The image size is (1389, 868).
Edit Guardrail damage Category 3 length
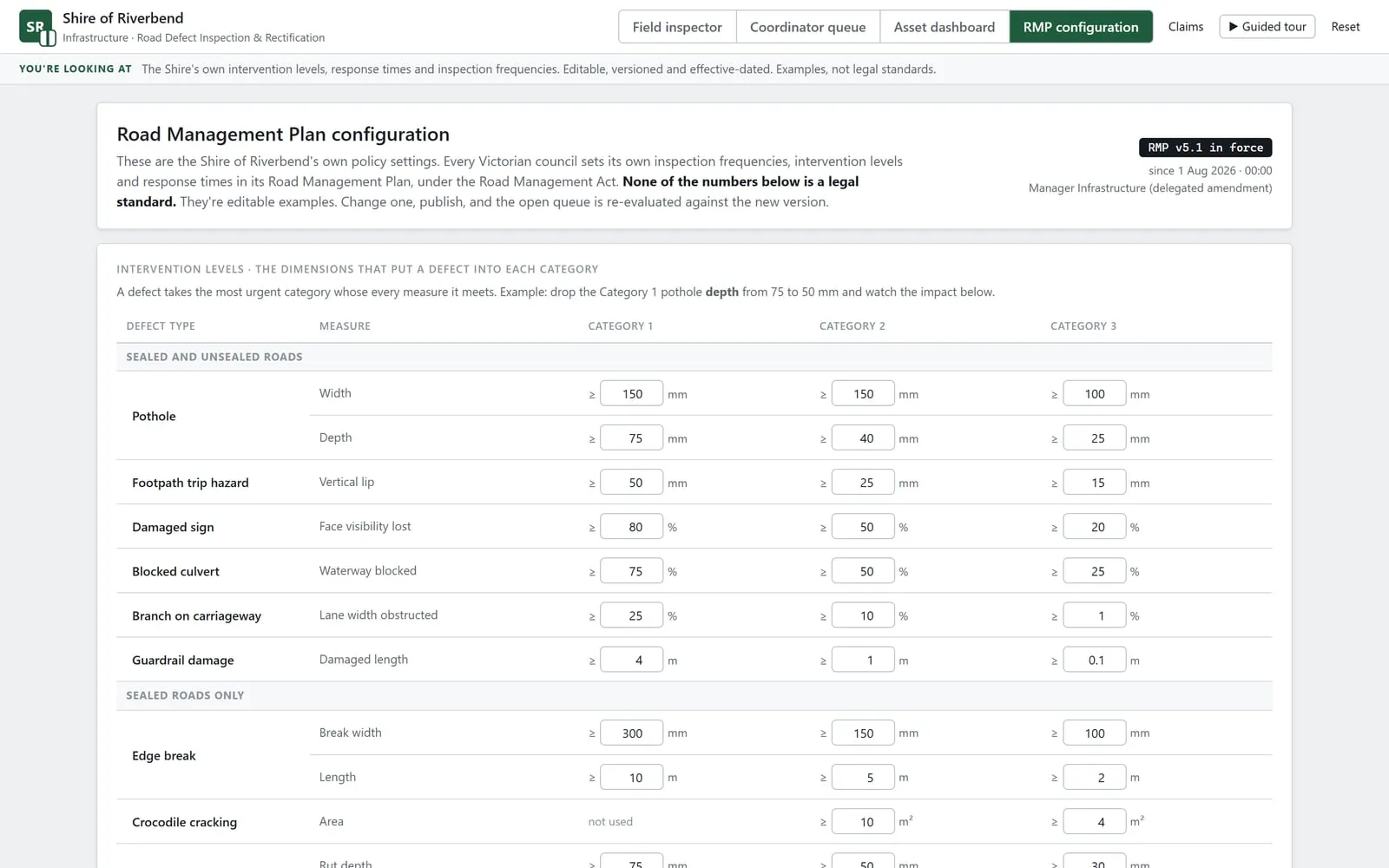tap(1094, 660)
